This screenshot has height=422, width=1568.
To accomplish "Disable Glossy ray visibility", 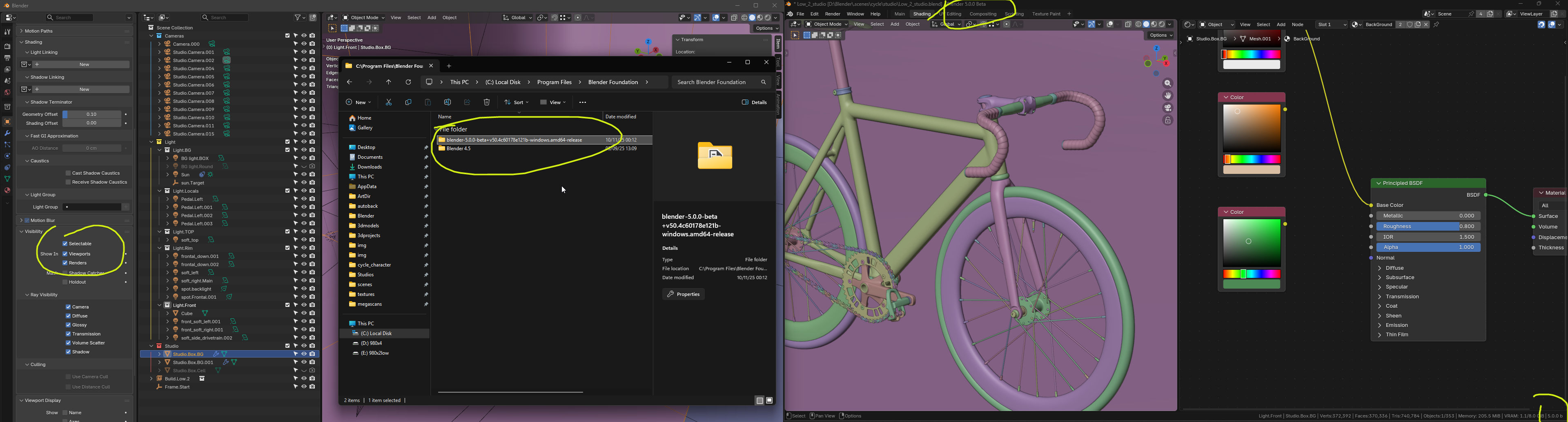I will tap(68, 325).
